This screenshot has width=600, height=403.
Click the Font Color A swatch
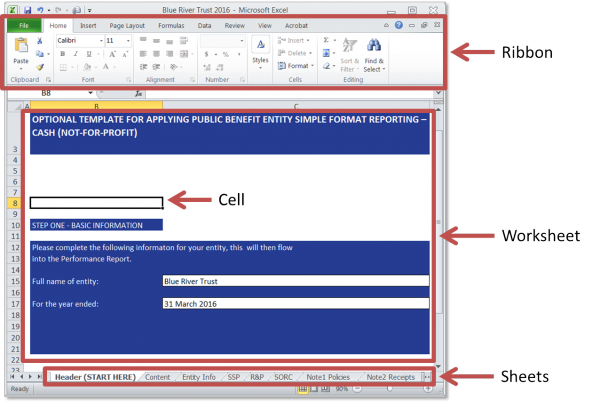point(106,67)
